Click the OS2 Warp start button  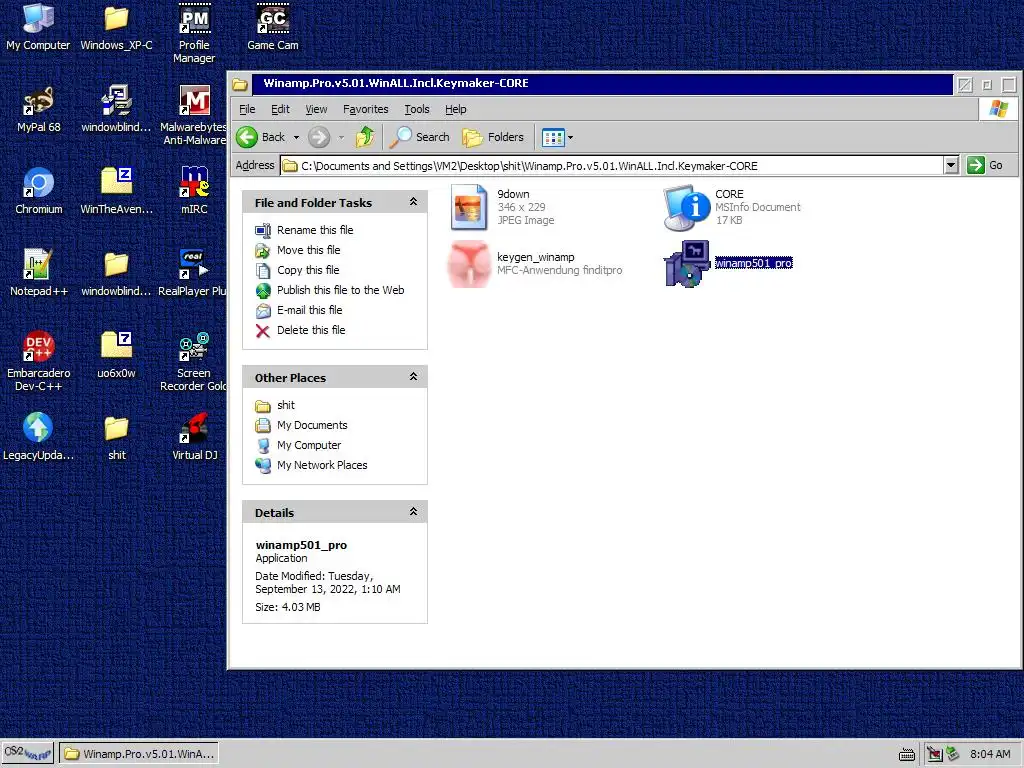click(x=27, y=754)
